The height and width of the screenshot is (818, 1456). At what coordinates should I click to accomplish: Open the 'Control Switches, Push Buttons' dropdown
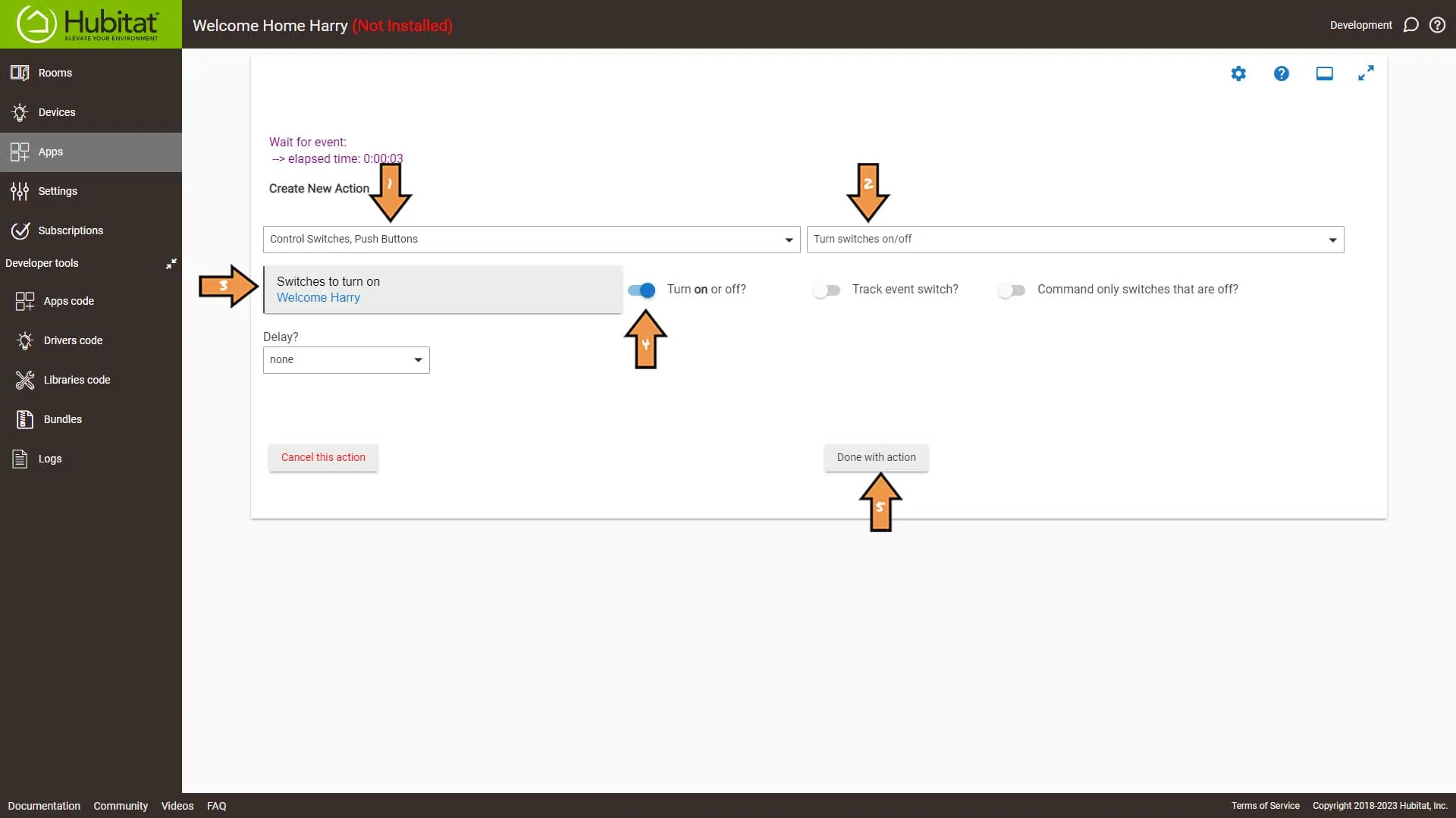(x=532, y=240)
